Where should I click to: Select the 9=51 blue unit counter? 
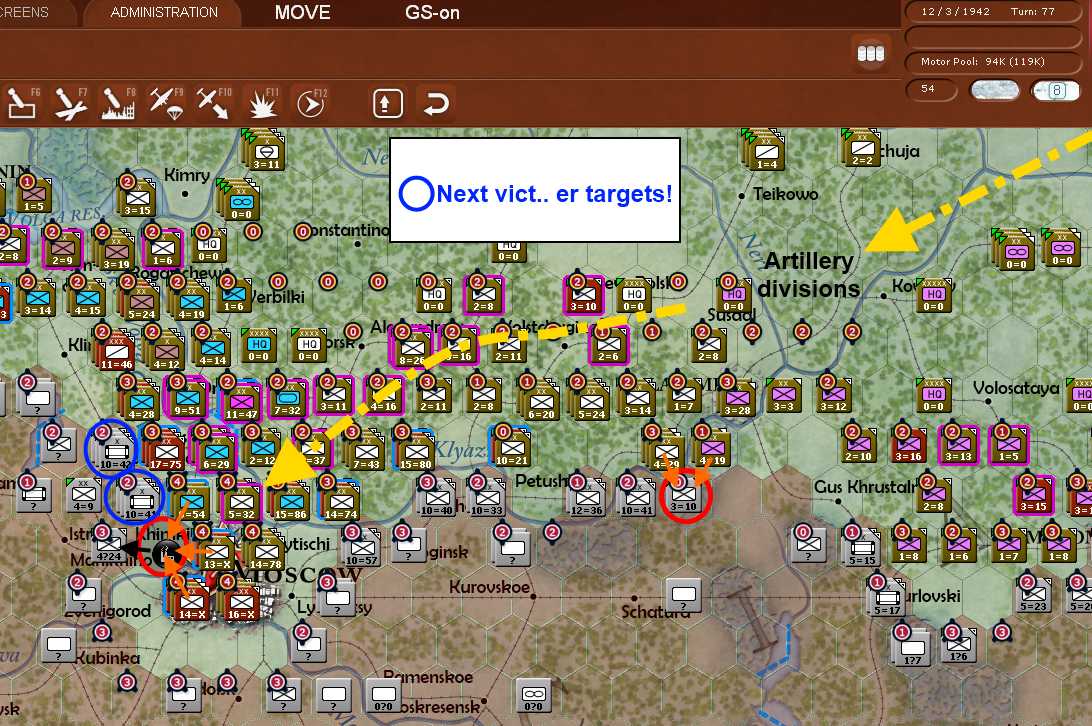[187, 399]
